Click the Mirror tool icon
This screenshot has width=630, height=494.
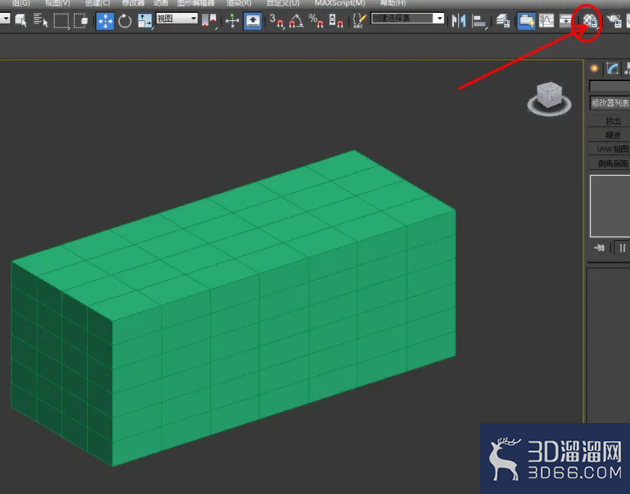458,21
